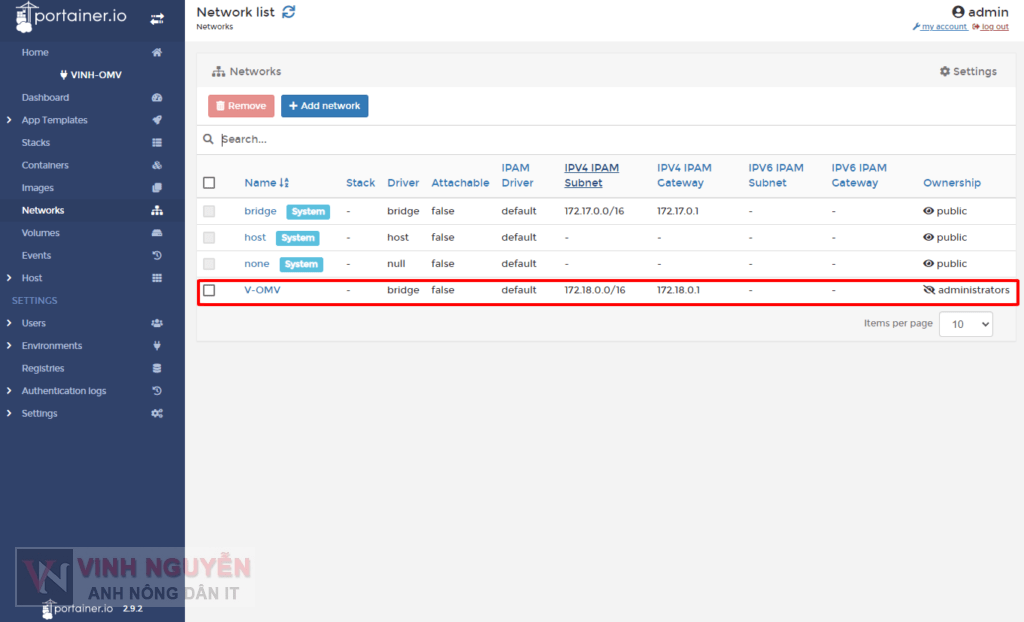Open the Networks panel Settings gear

[x=967, y=71]
